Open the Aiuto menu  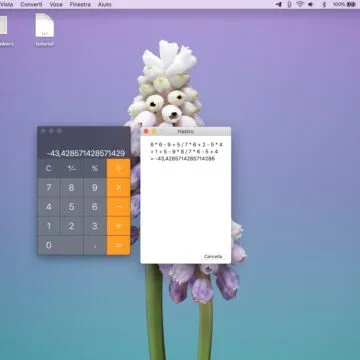click(x=105, y=4)
